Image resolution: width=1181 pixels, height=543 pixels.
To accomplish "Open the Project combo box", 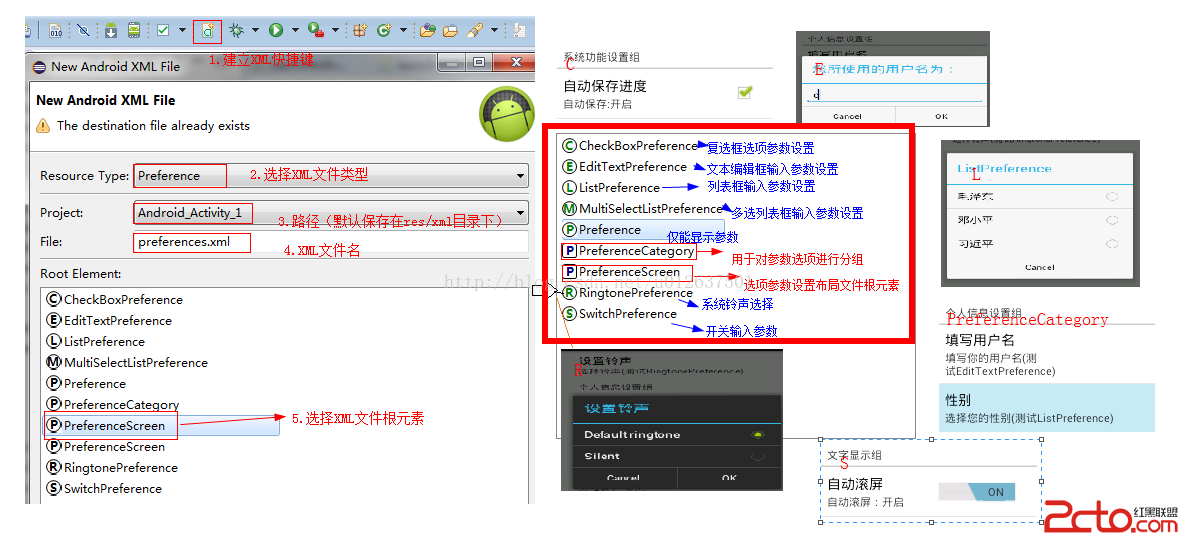I will [x=331, y=212].
